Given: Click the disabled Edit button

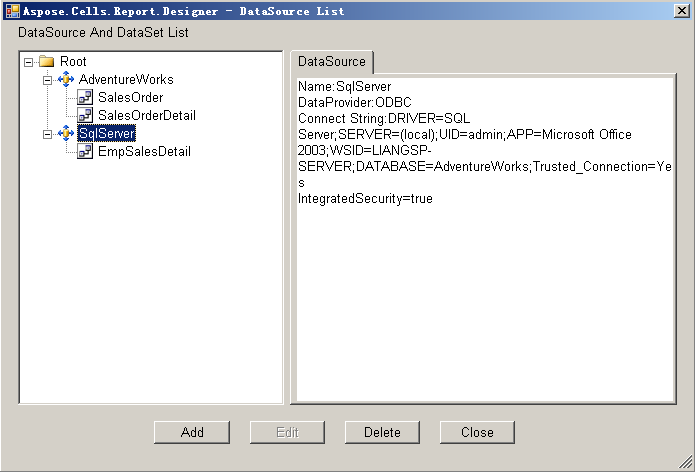Looking at the screenshot, I should click(287, 432).
